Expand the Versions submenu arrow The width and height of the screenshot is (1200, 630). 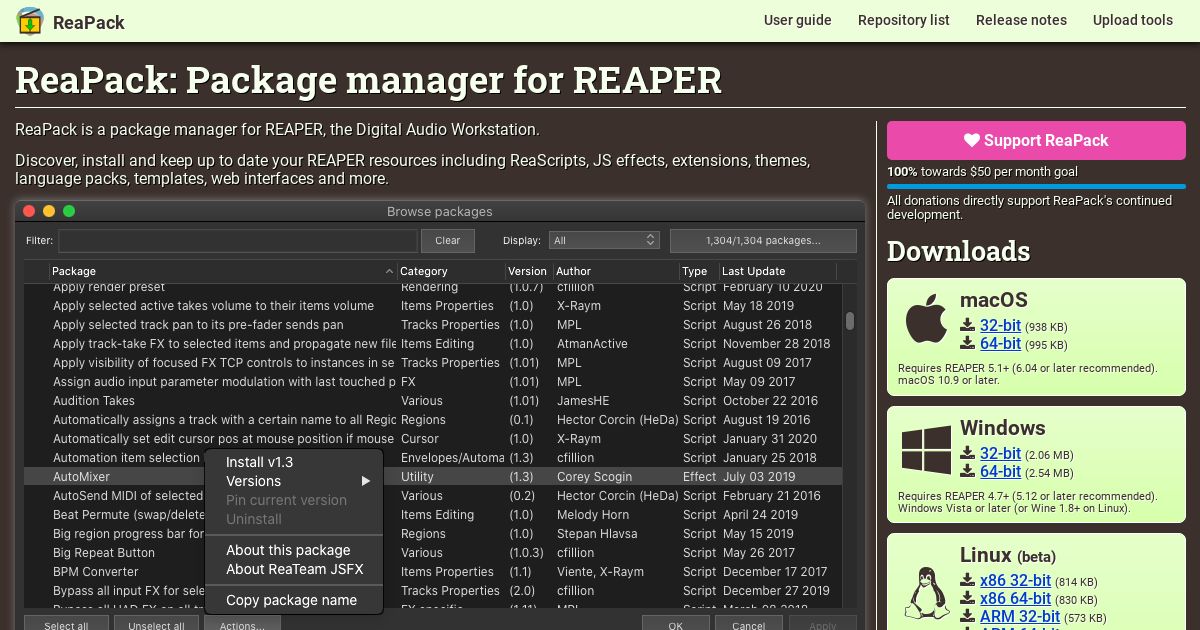(x=366, y=481)
